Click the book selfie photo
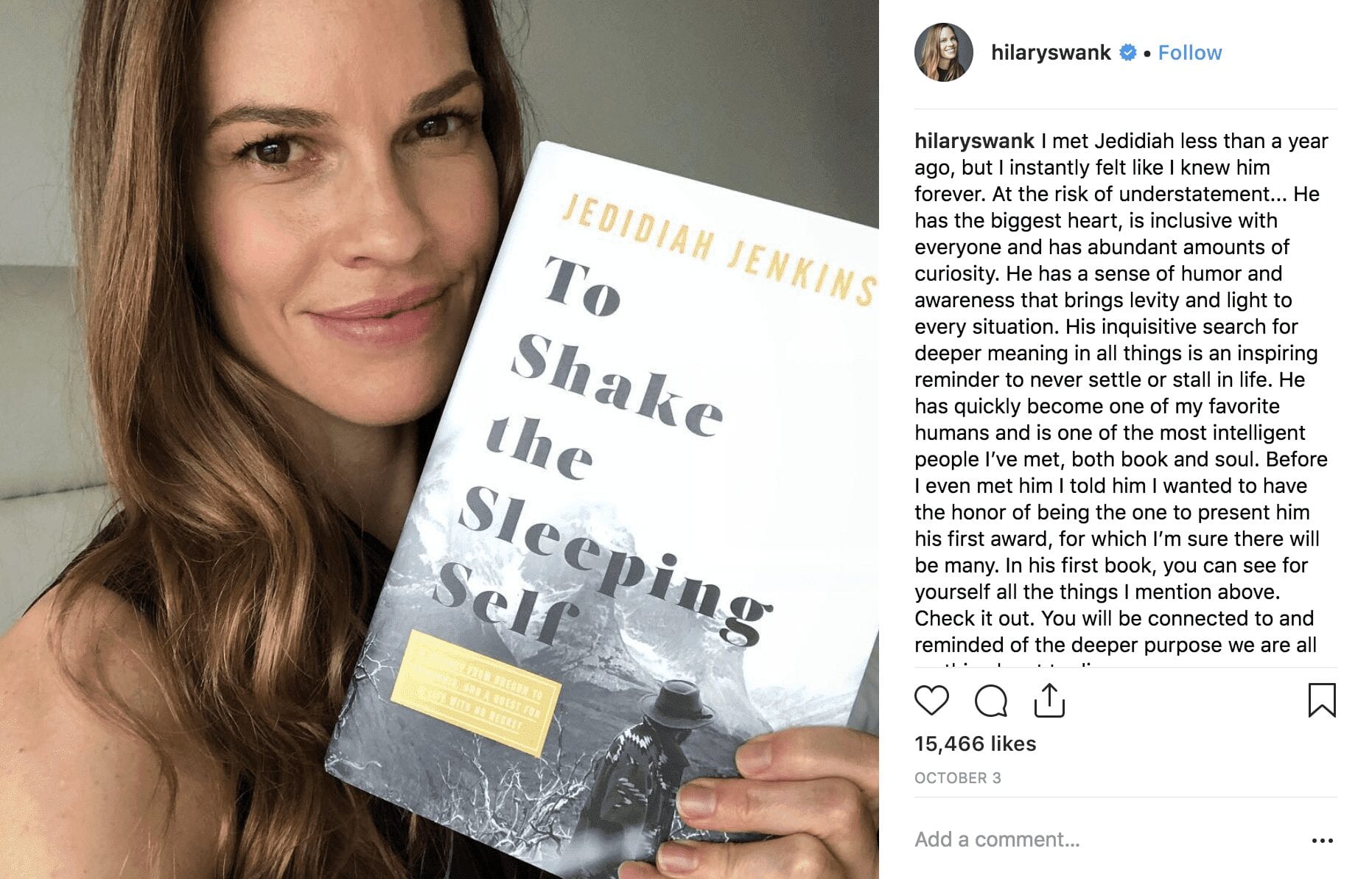 [439, 439]
